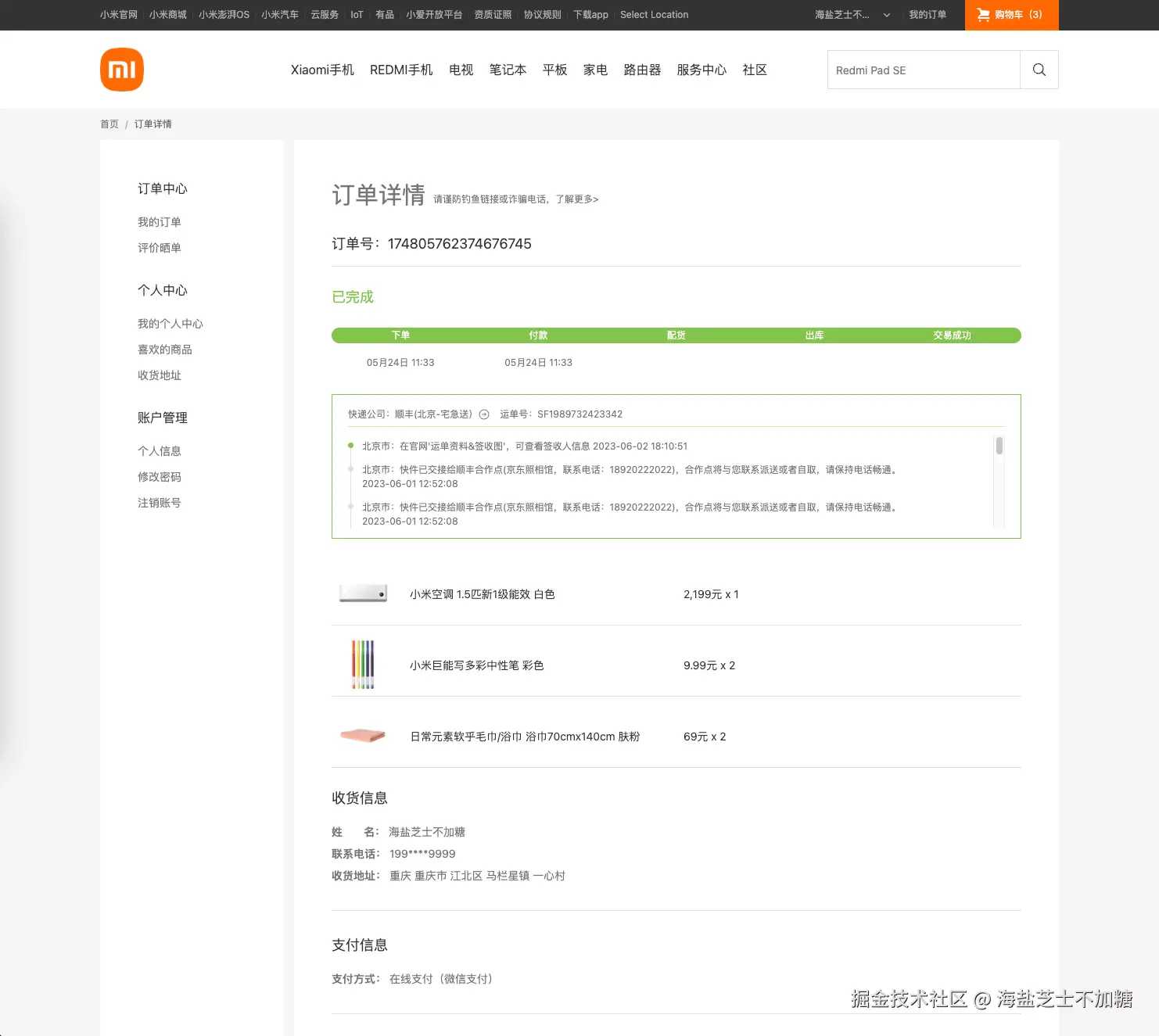The image size is (1159, 1036).
Task: Open the shopping cart (3)
Action: pos(1011,15)
